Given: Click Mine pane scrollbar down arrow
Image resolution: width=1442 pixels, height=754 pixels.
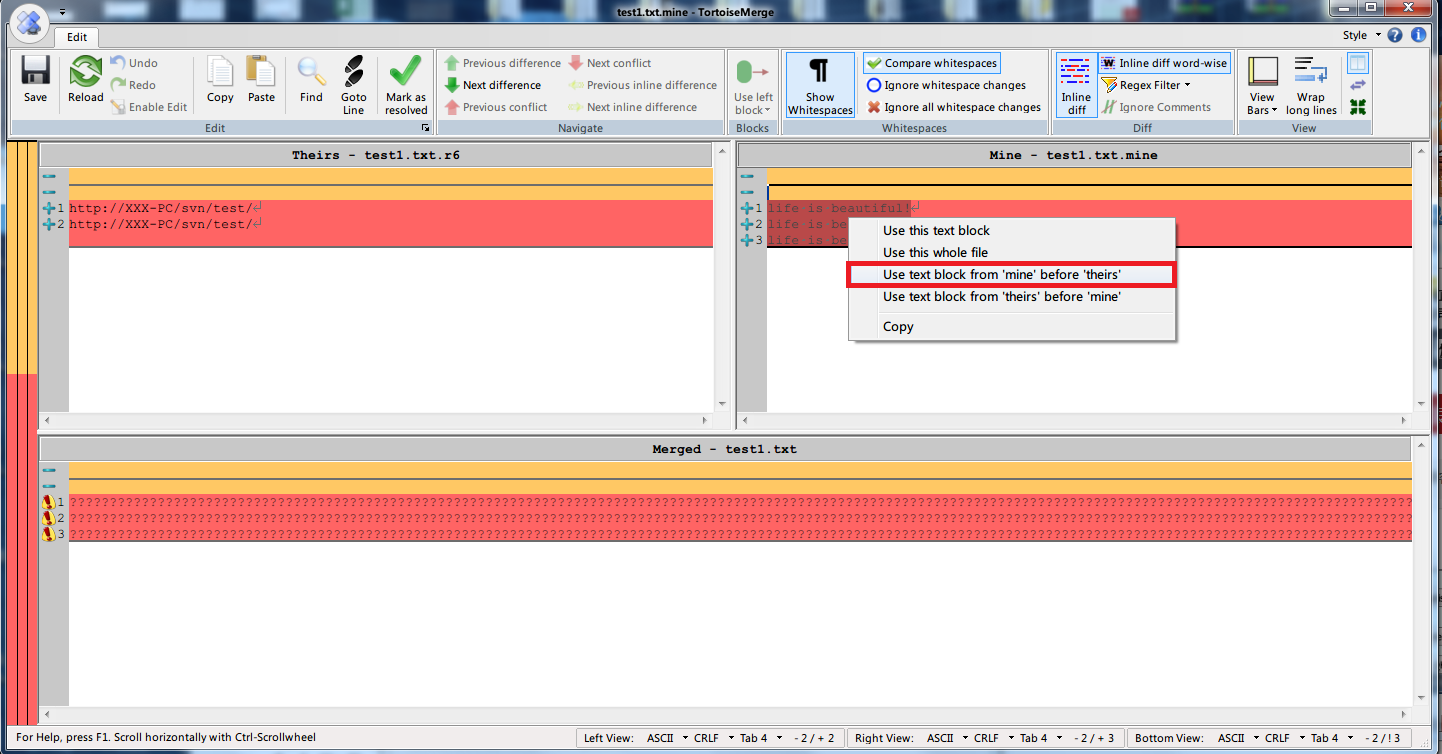Looking at the screenshot, I should tap(1420, 404).
